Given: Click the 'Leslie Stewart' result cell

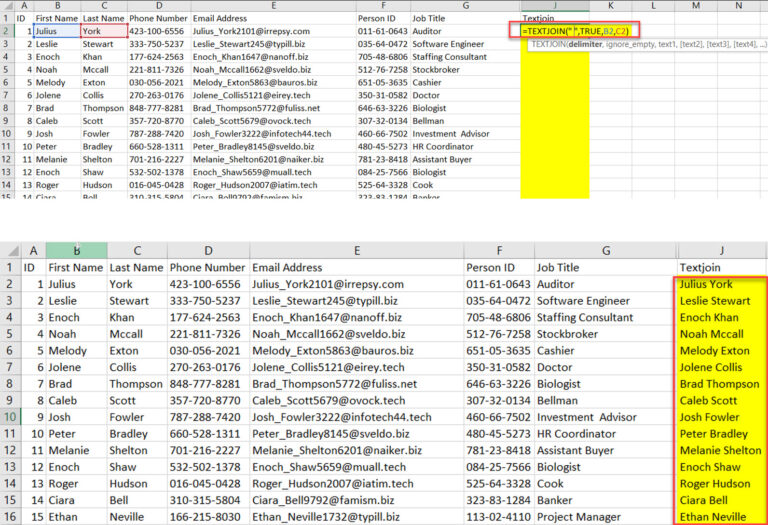Looking at the screenshot, I should point(720,301).
